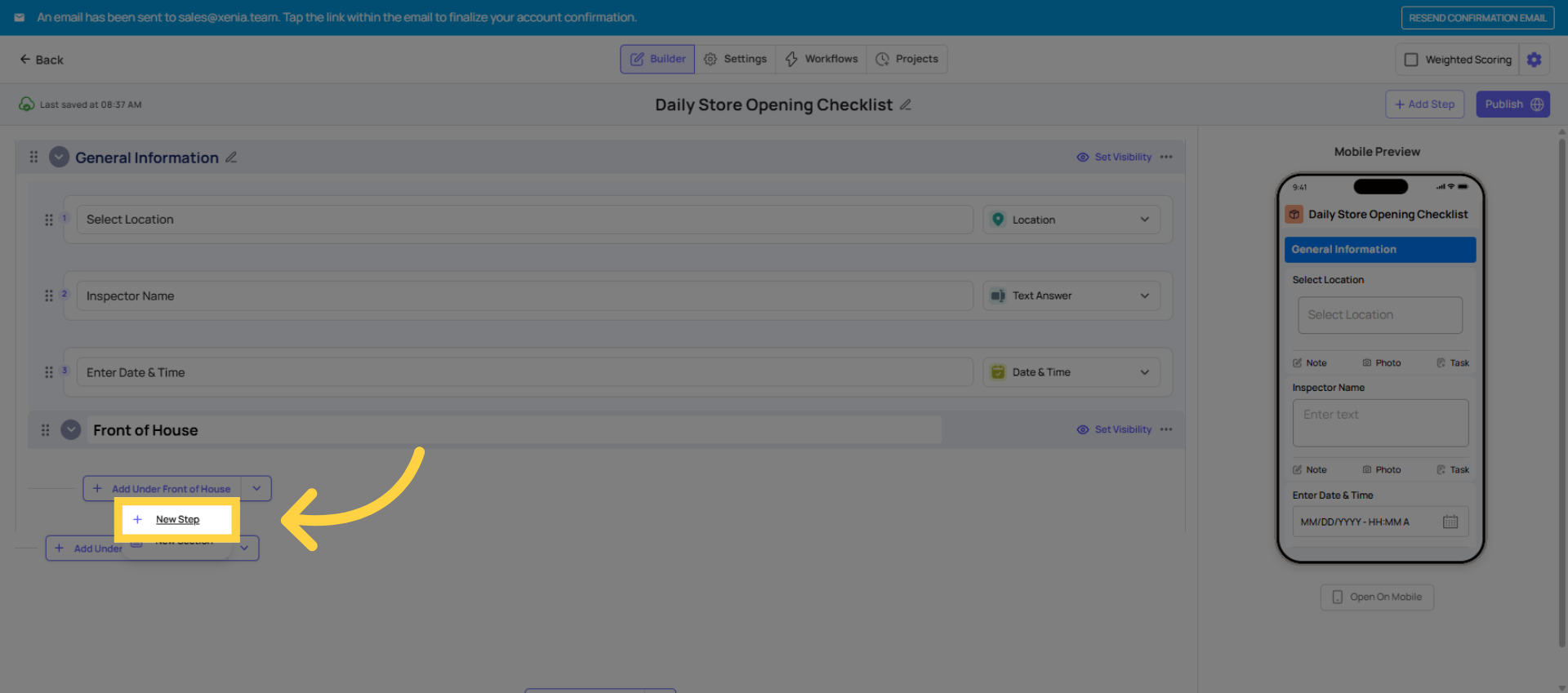Click the Front of House drag handle
1568x693 pixels.
pos(46,430)
